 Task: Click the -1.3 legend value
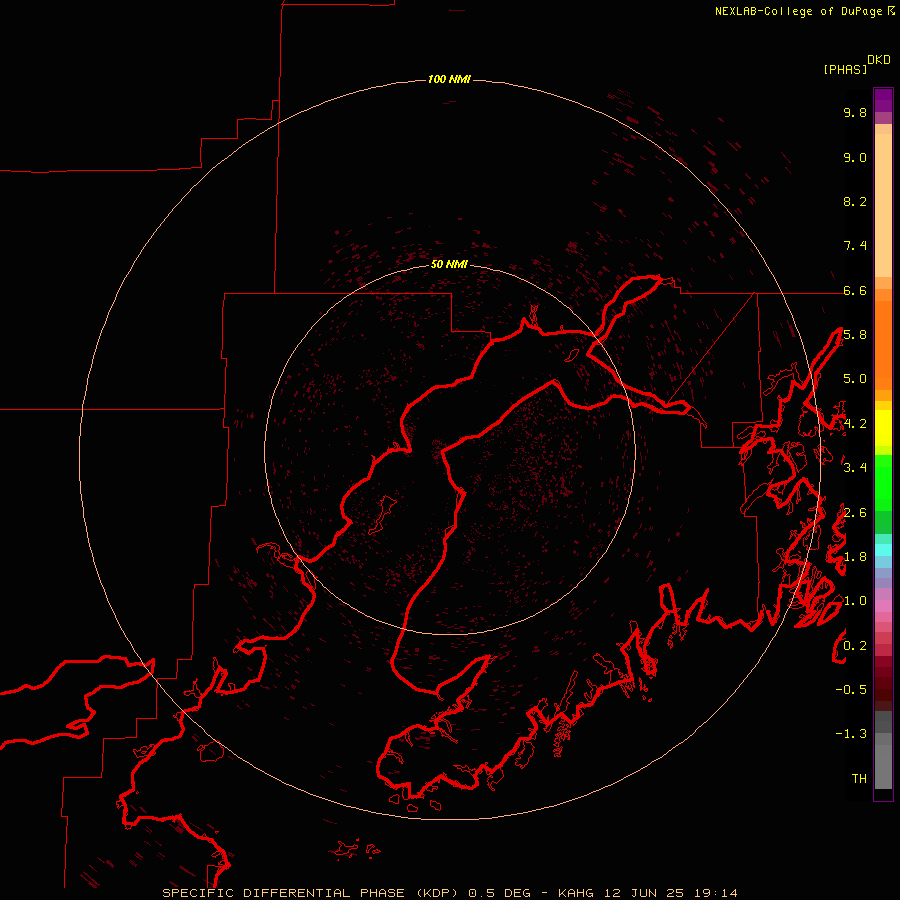pyautogui.click(x=851, y=734)
